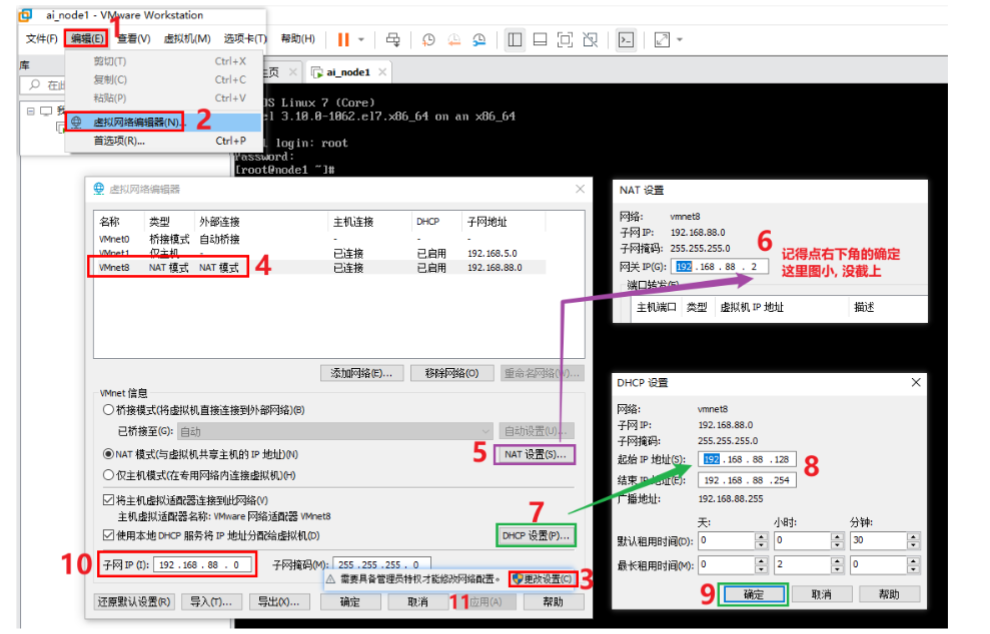Viewport: 990px width, 634px height.
Task: Click 取消 in the 虚拟网络编辑器 dialog
Action: (417, 602)
